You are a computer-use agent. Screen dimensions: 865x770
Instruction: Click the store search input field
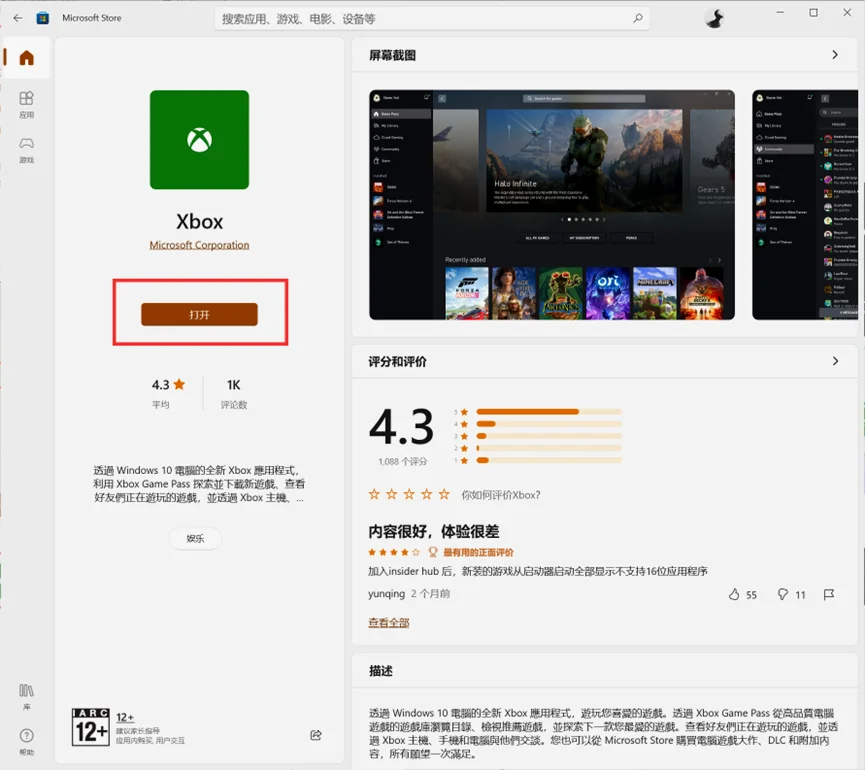click(x=432, y=19)
